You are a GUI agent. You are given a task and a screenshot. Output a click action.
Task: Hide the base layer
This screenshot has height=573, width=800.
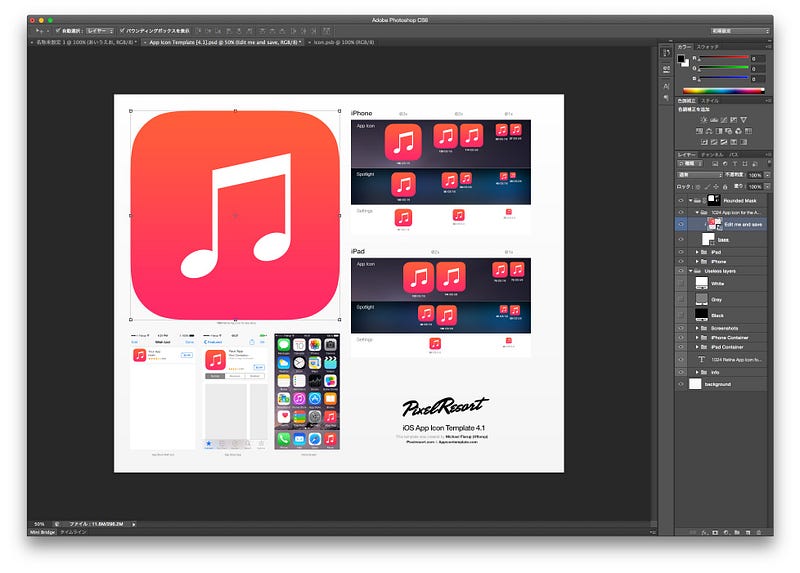(681, 239)
